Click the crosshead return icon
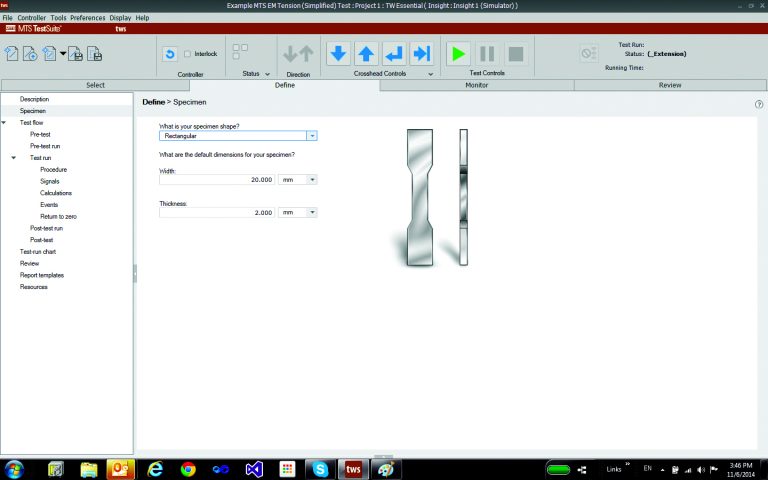 (393, 54)
